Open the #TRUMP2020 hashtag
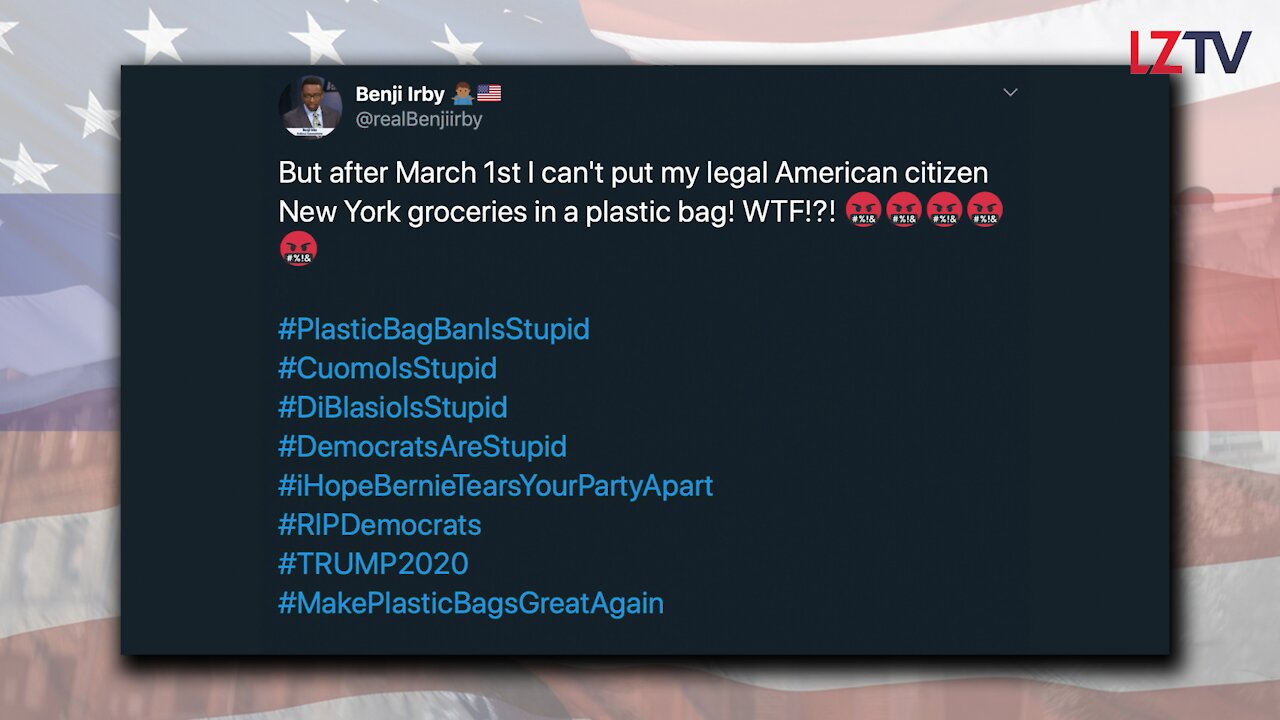This screenshot has height=720, width=1280. pos(373,563)
